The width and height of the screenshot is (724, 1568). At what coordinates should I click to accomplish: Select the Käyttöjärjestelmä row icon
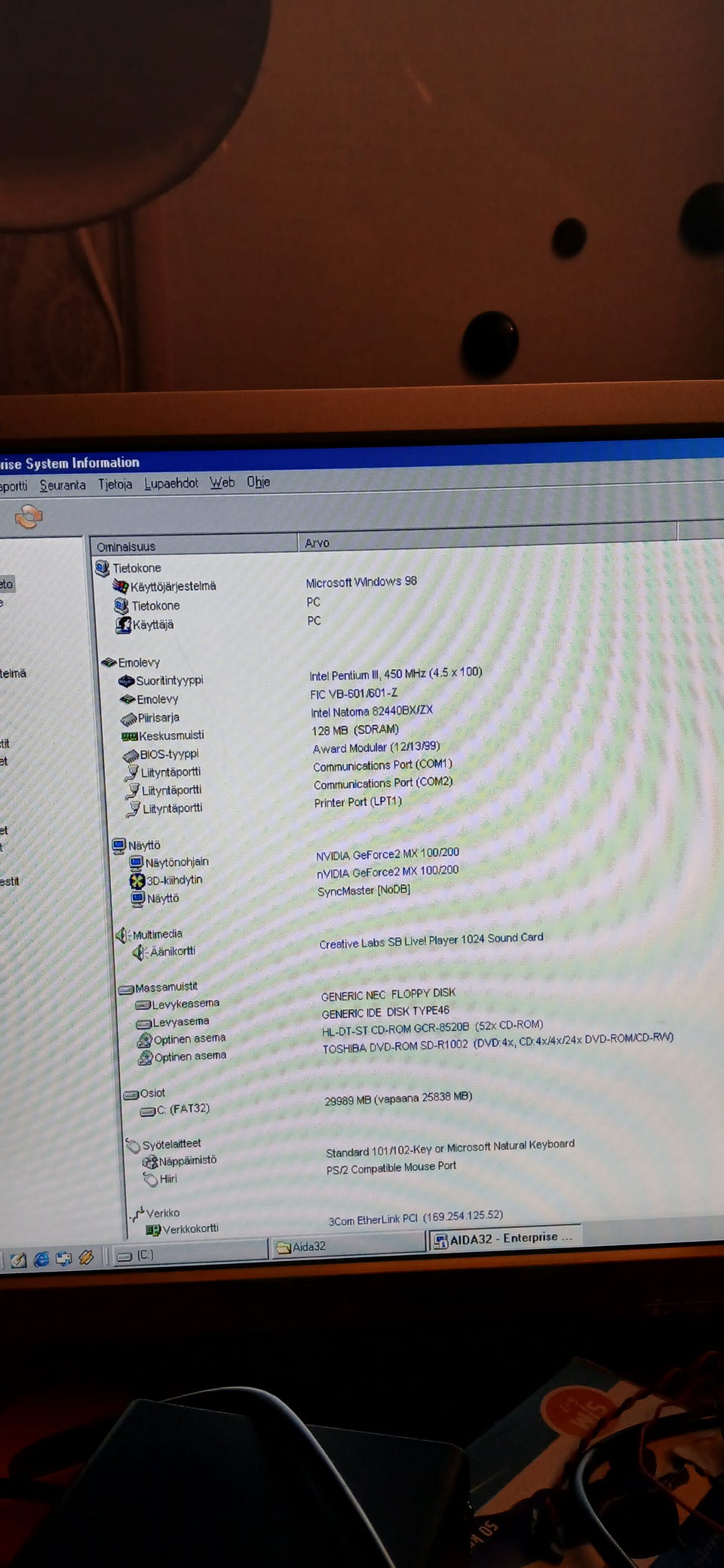pos(121,586)
